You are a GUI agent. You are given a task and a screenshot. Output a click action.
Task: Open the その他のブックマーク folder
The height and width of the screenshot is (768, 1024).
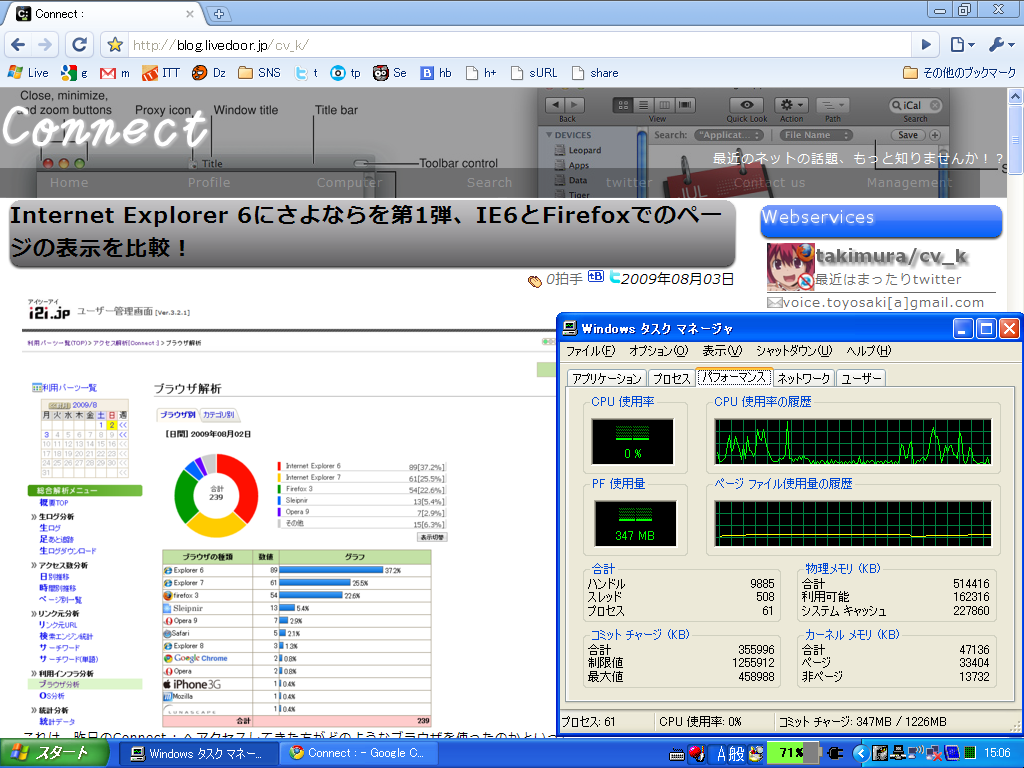coord(959,72)
